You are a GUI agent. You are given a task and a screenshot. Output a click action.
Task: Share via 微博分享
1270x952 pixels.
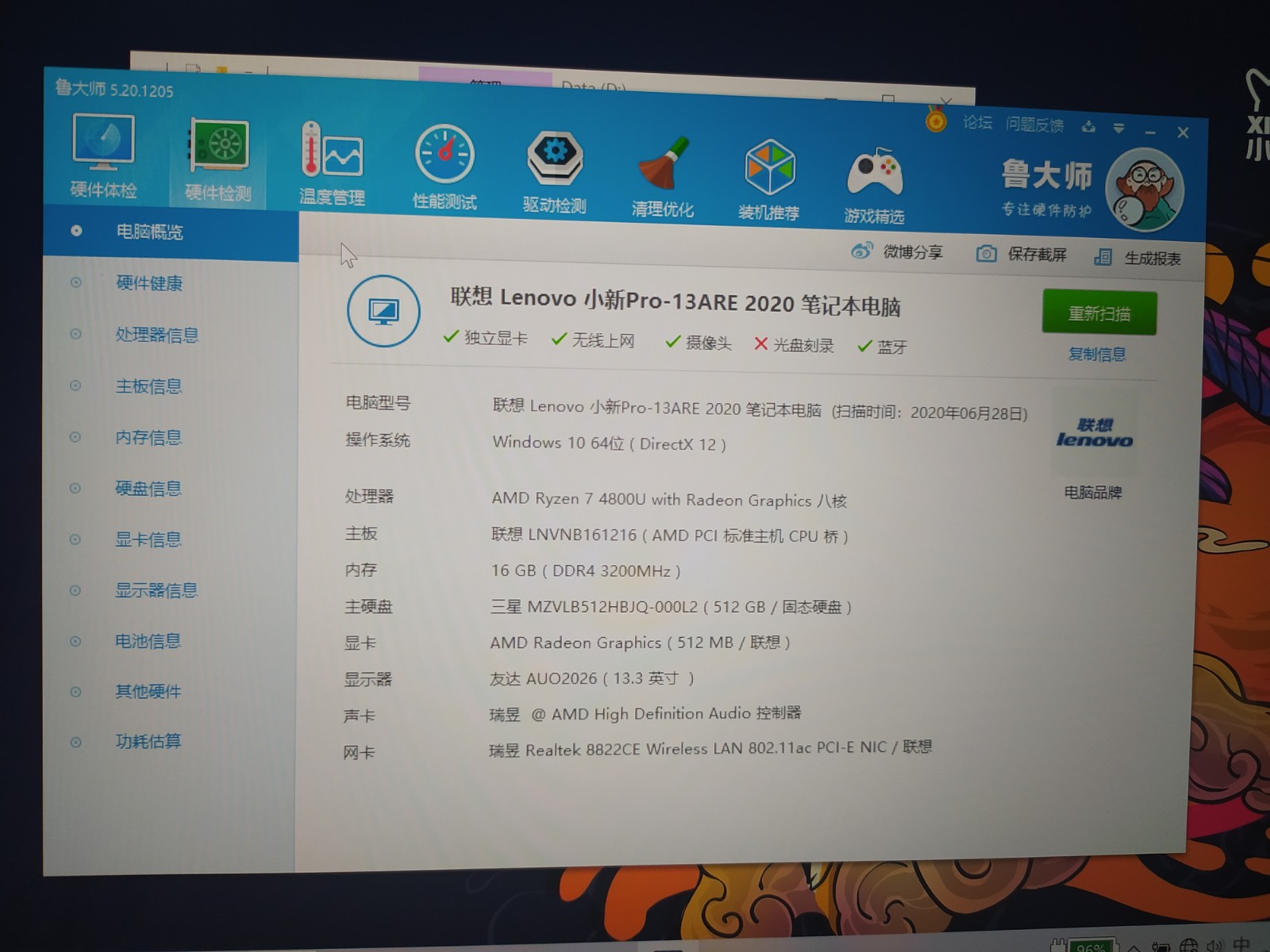coord(896,251)
